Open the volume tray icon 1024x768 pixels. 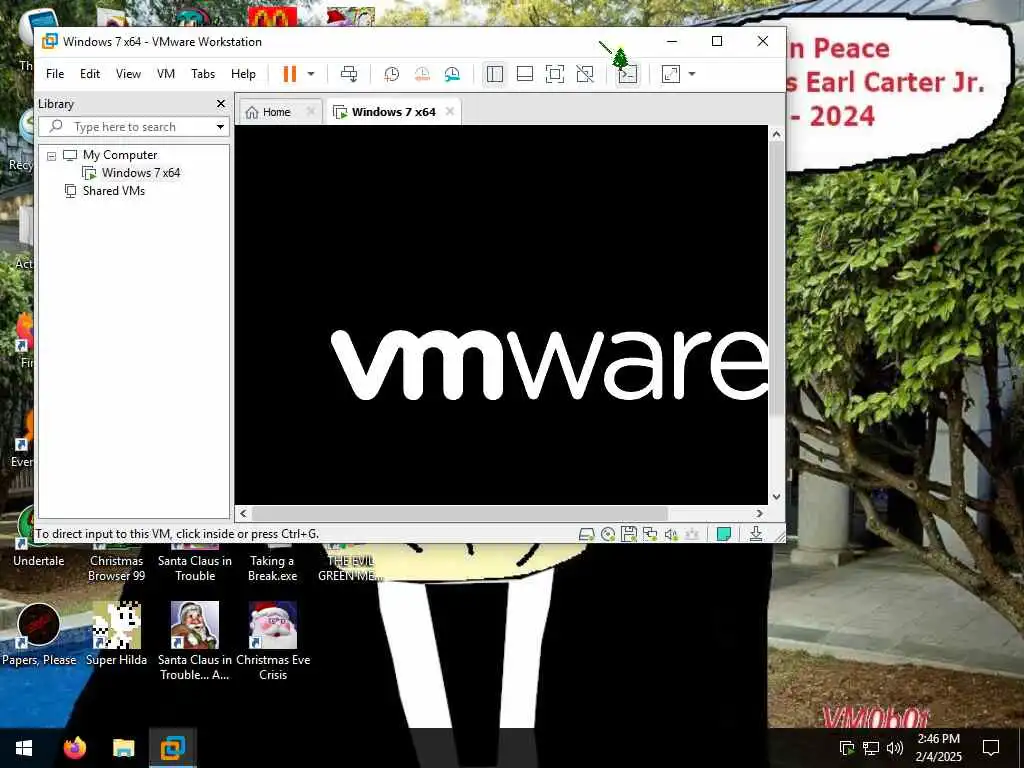(895, 748)
